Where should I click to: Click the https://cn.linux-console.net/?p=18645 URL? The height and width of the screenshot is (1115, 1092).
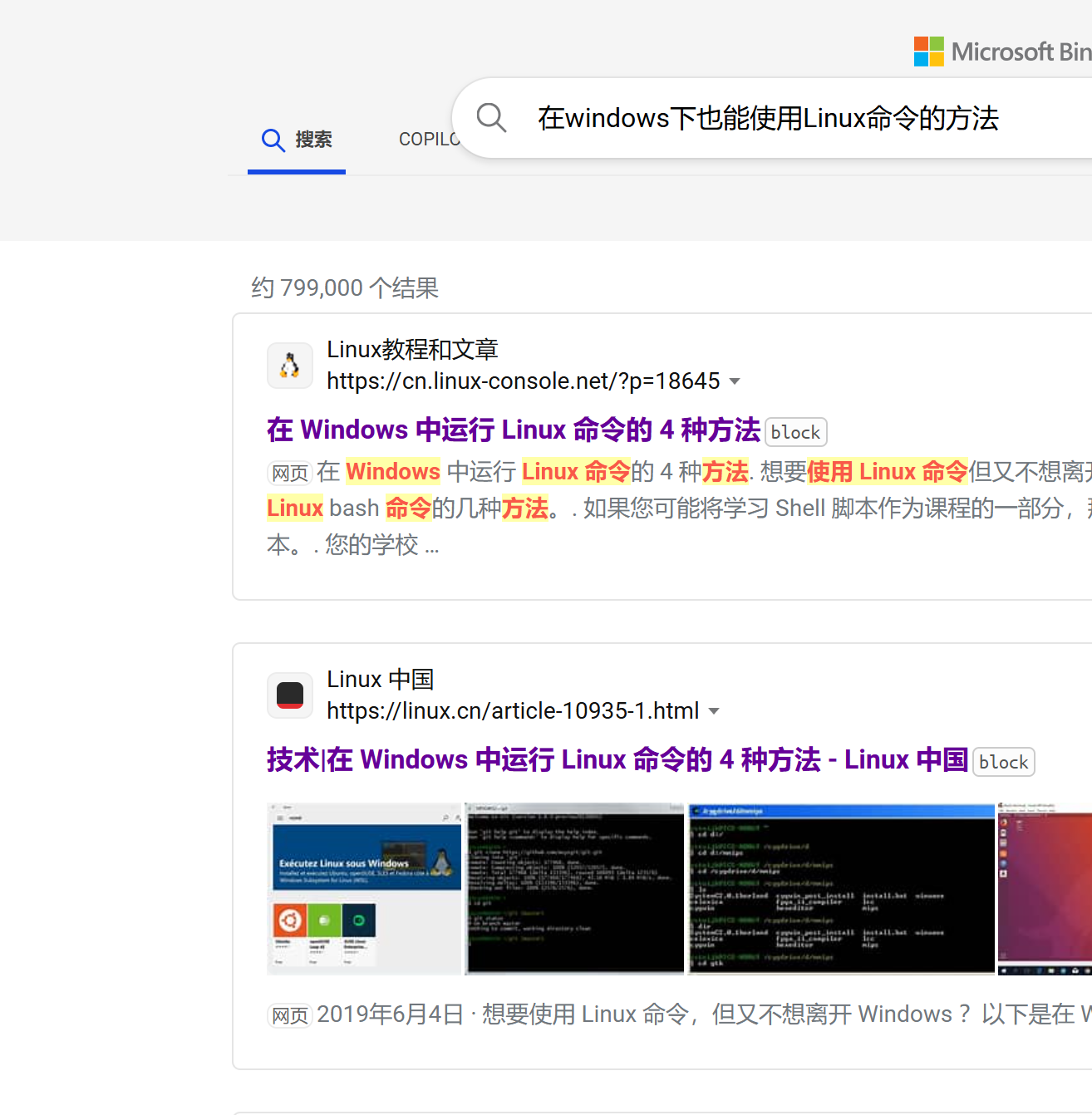(x=524, y=381)
